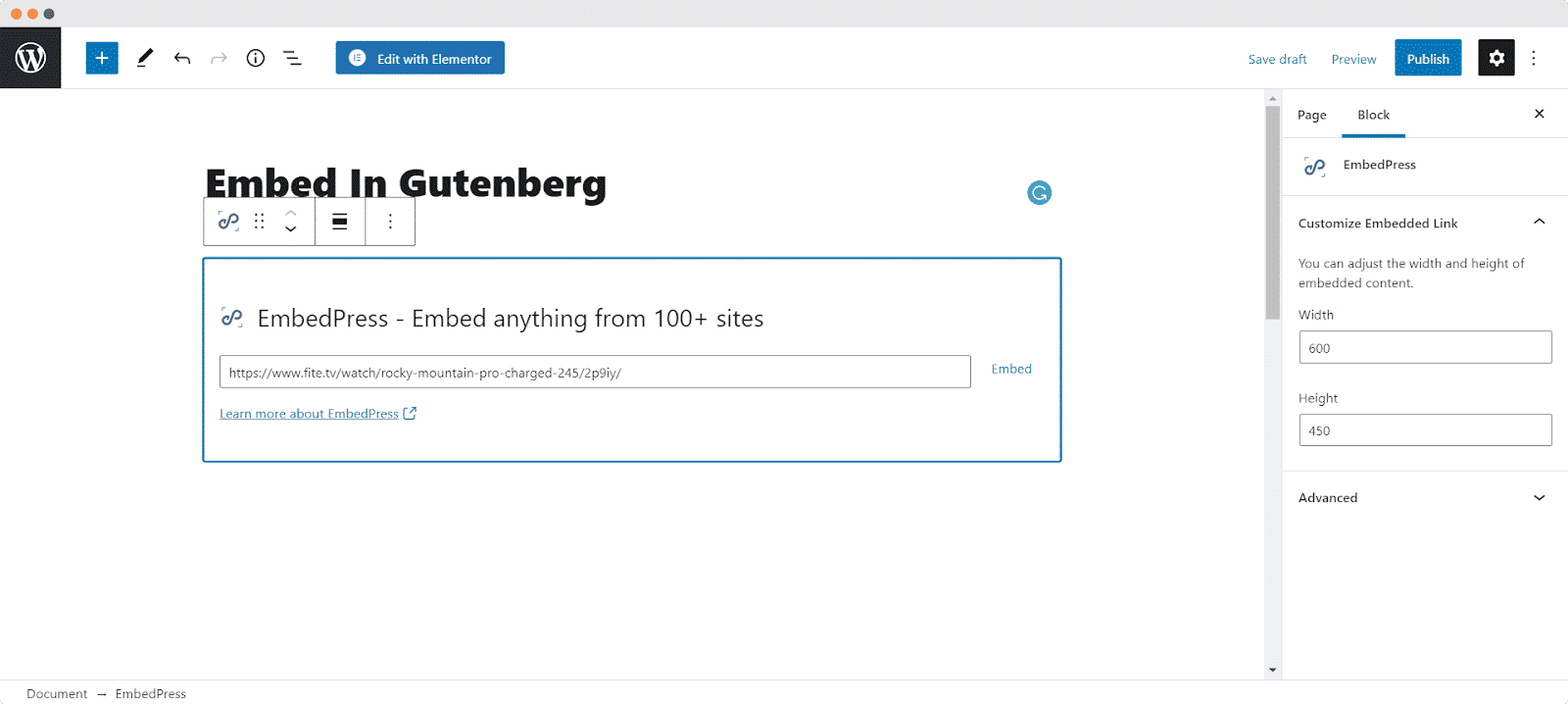
Task: Open the editor options kebab menu
Action: click(1534, 58)
